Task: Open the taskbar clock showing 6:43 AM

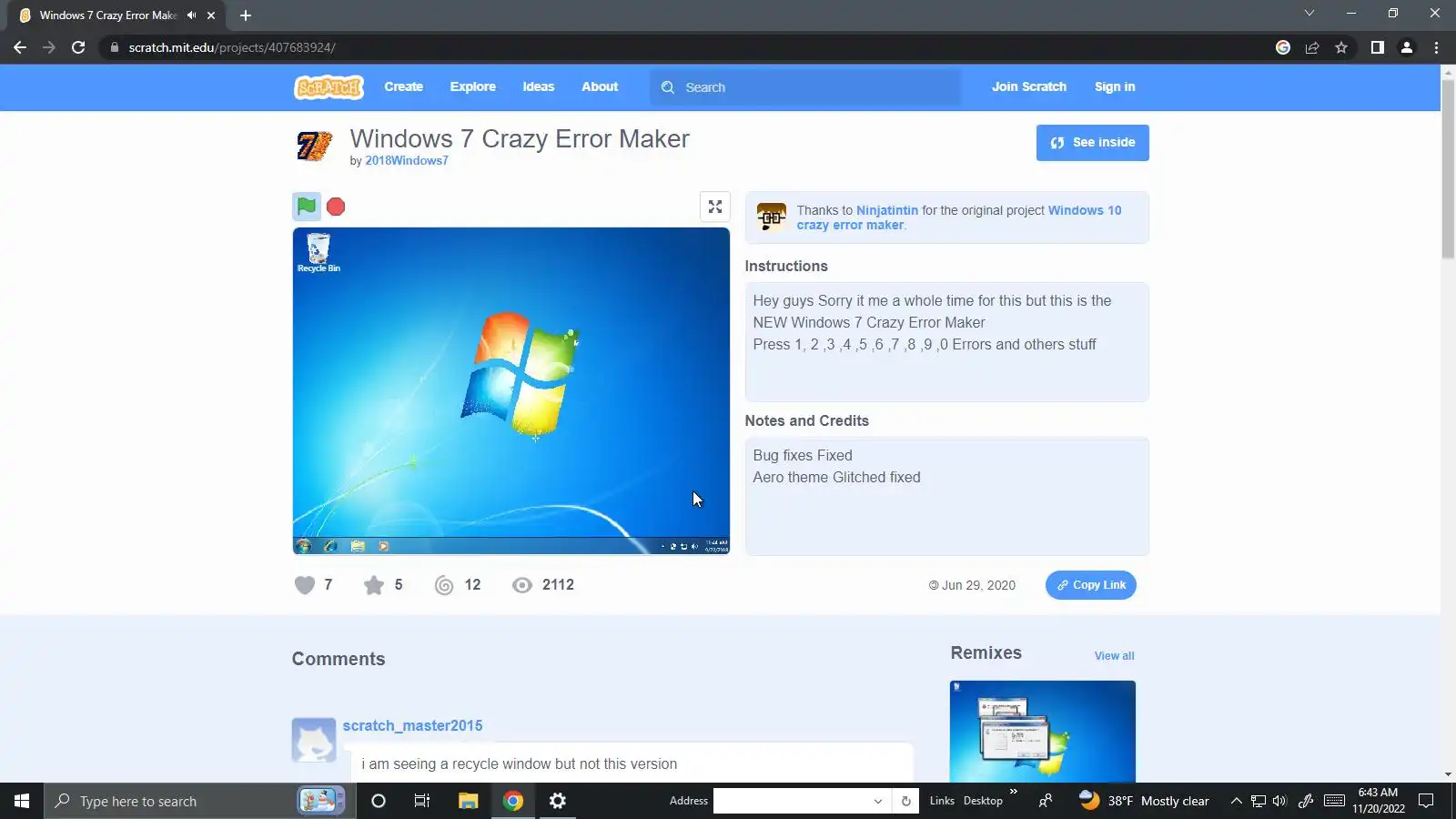Action: coord(1379,801)
